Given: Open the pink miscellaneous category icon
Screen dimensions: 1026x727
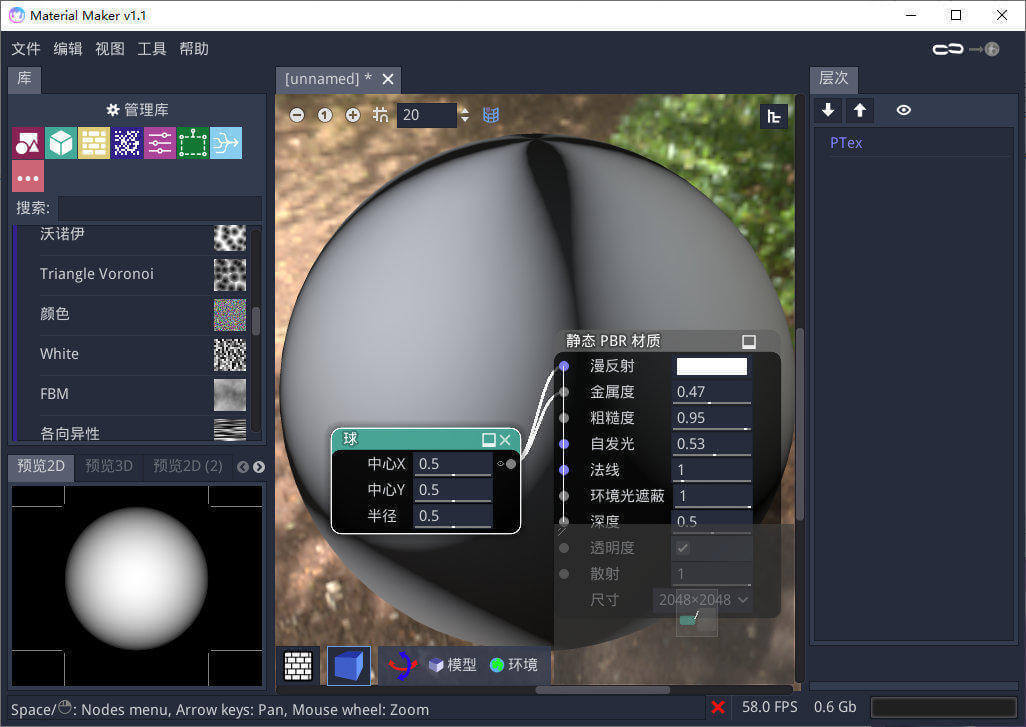Looking at the screenshot, I should [27, 177].
